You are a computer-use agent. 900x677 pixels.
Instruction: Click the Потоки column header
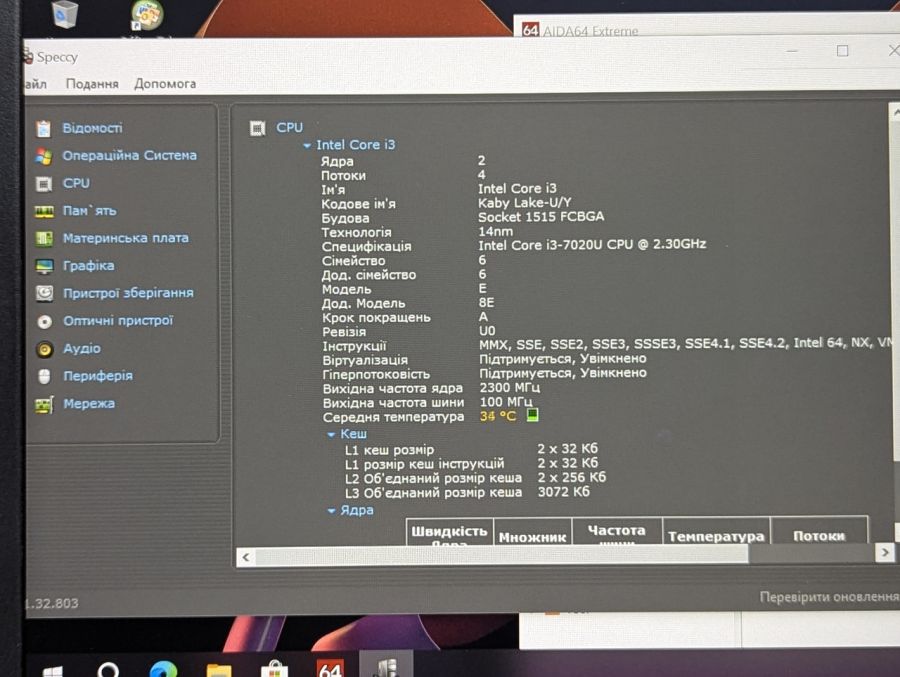[x=819, y=531]
